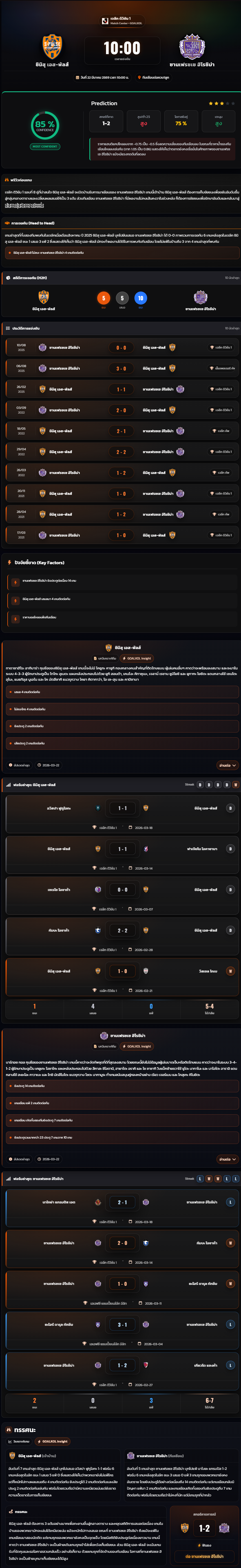Open the Shimizu 1-0 match result on 2026-02-21

[122, 971]
